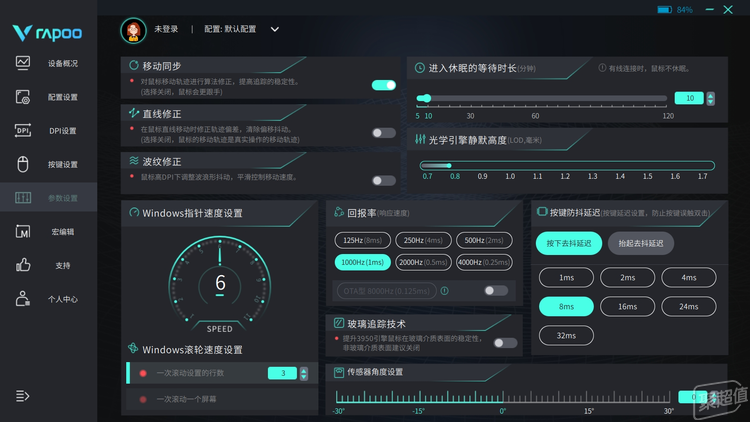Viewport: 750px width, 422px height.
Task: Click the scroll lines stepper arrows
Action: [x=304, y=373]
